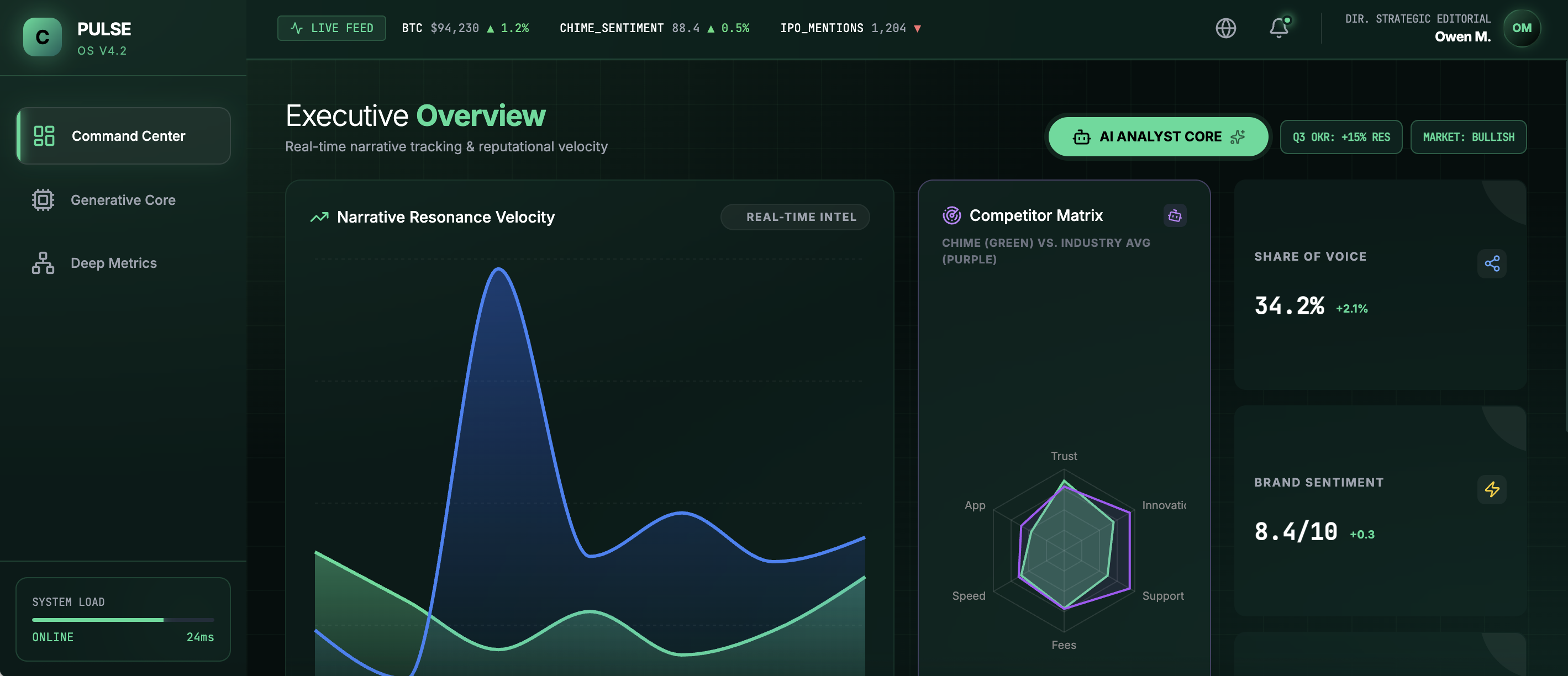Toggle REAL-TIME INTEL mode

coord(795,216)
